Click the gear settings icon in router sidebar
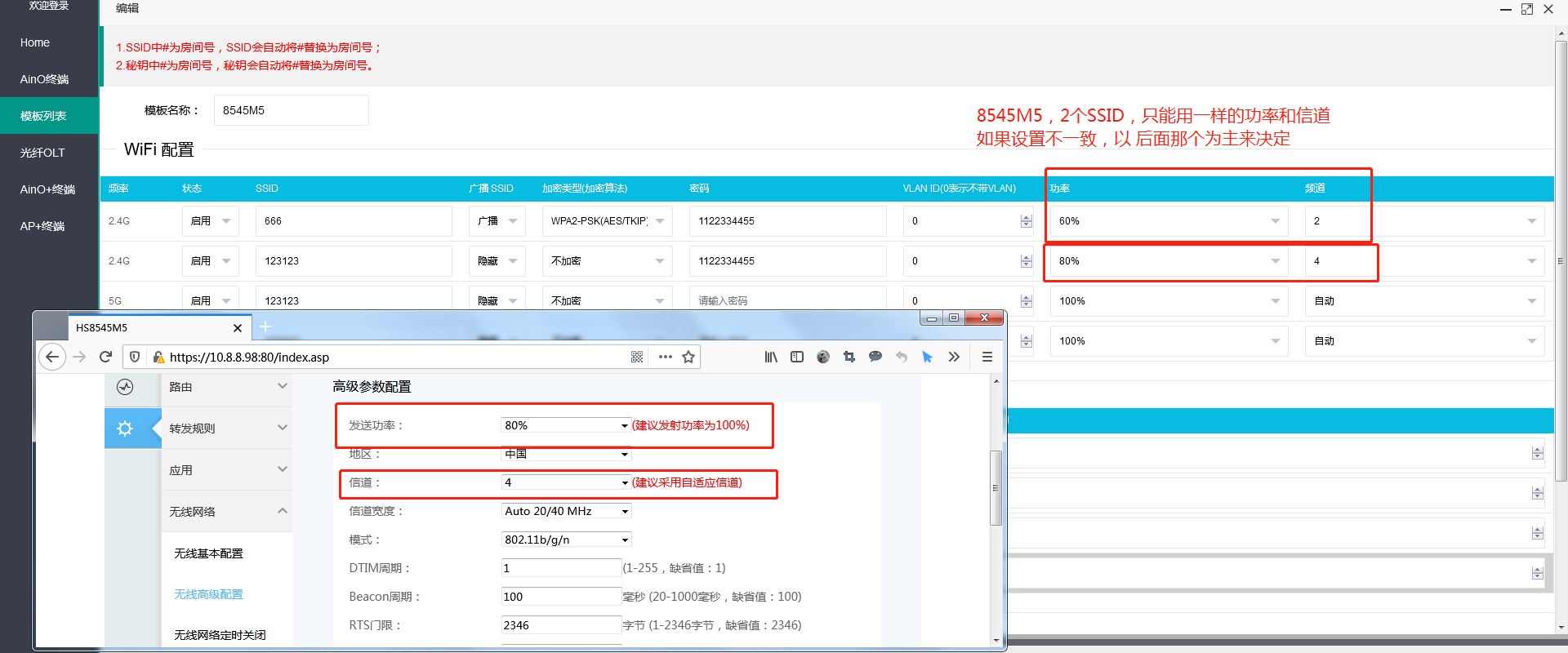 pyautogui.click(x=125, y=429)
